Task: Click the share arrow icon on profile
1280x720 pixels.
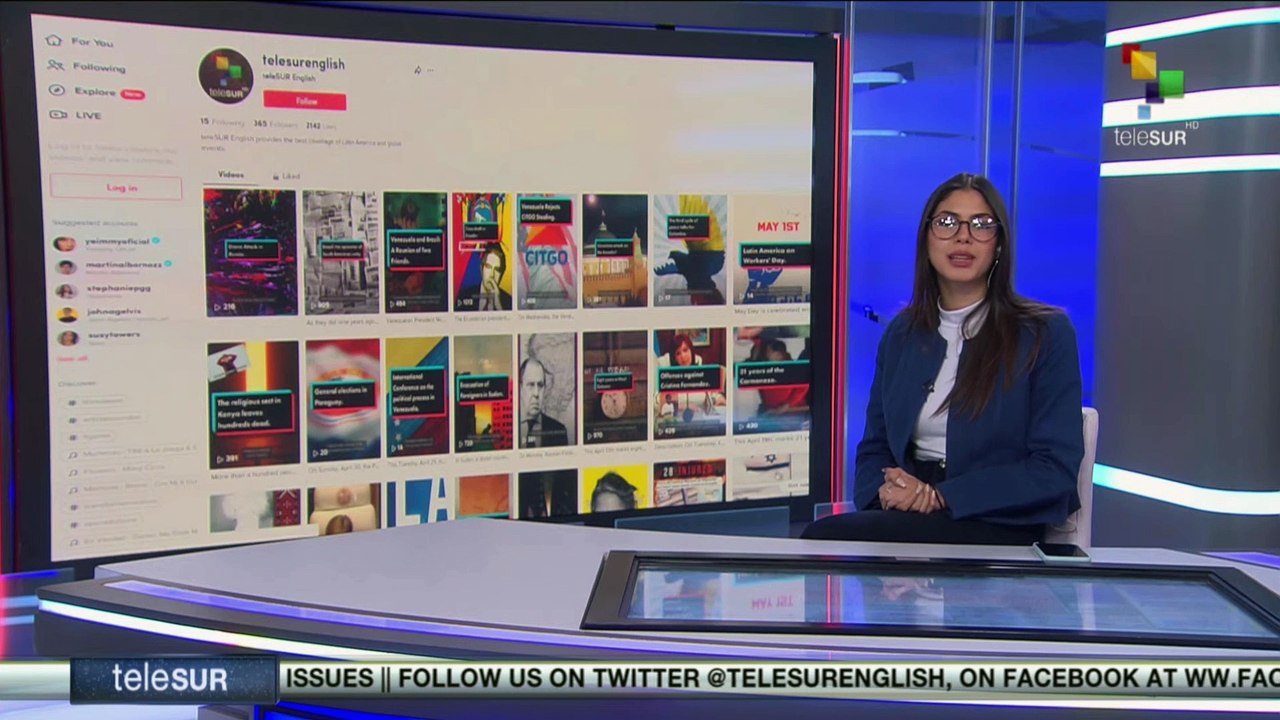Action: pyautogui.click(x=417, y=70)
